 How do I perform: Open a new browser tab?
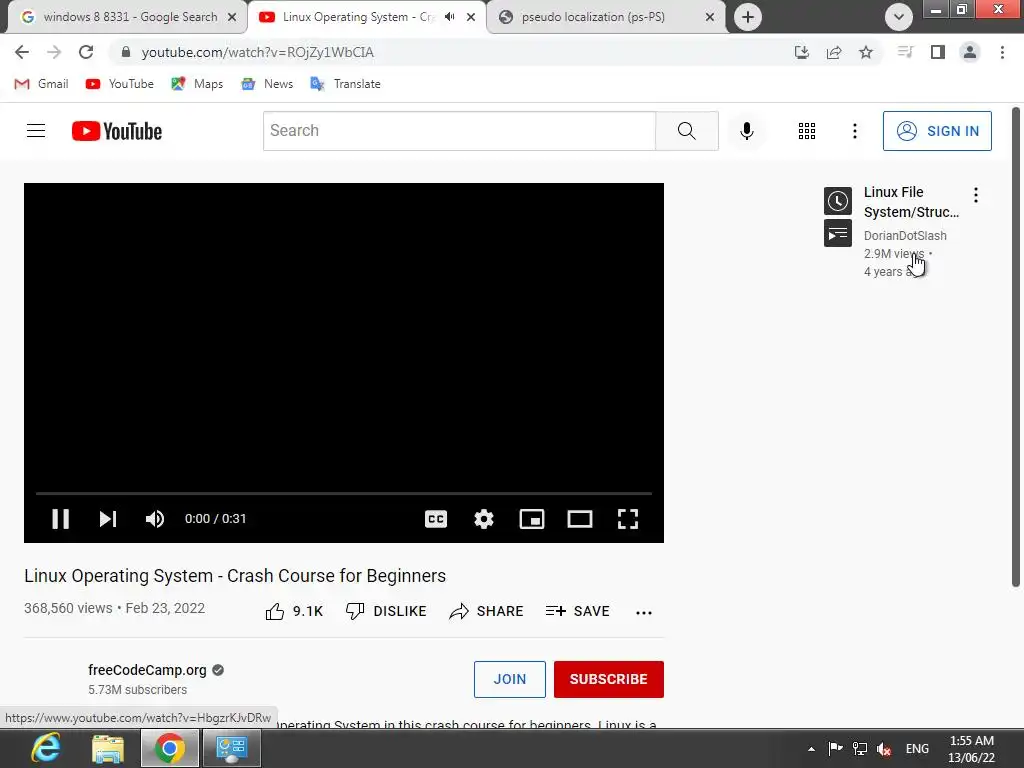pos(748,17)
